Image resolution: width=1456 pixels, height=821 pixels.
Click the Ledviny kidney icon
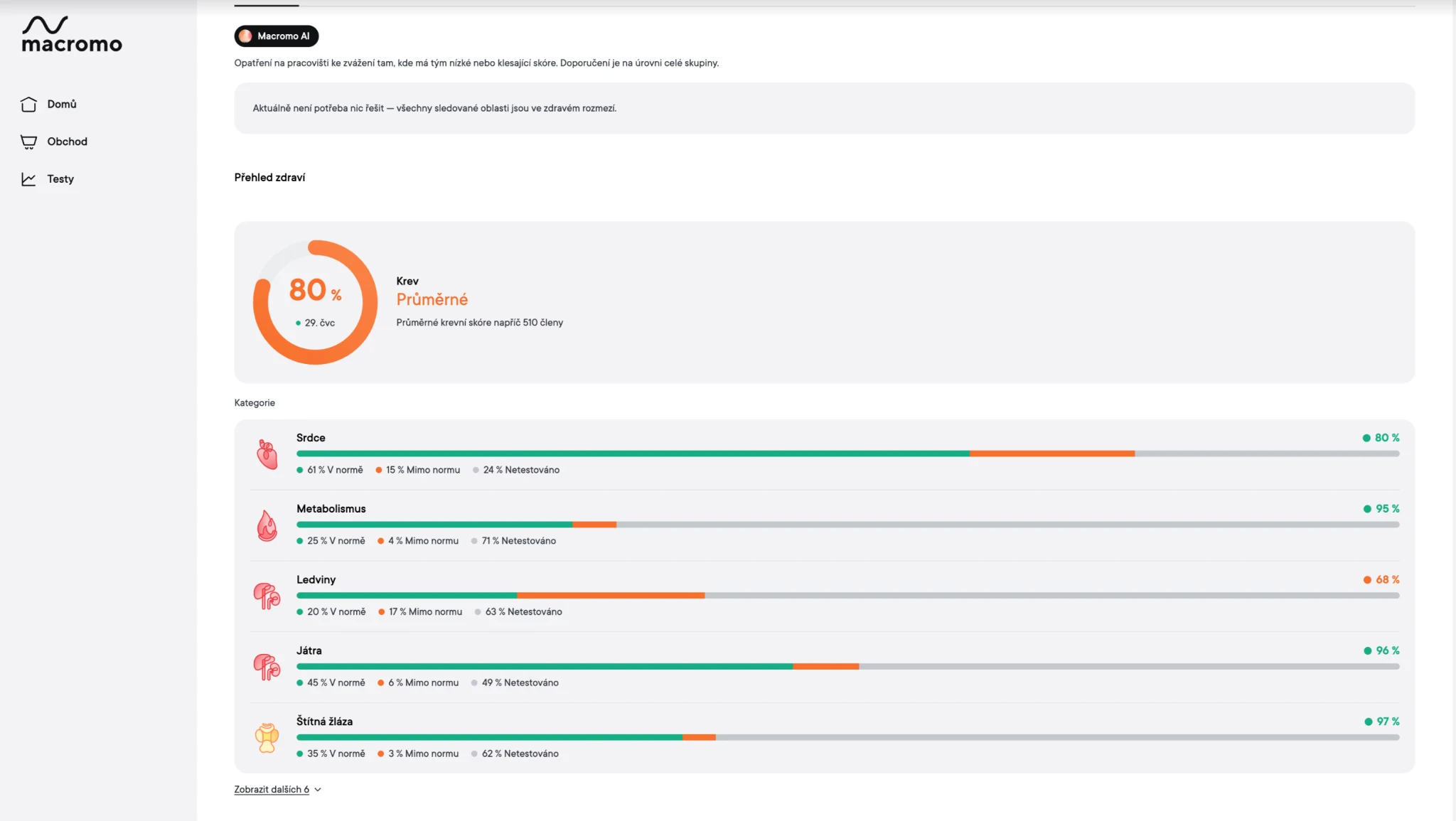(x=267, y=596)
